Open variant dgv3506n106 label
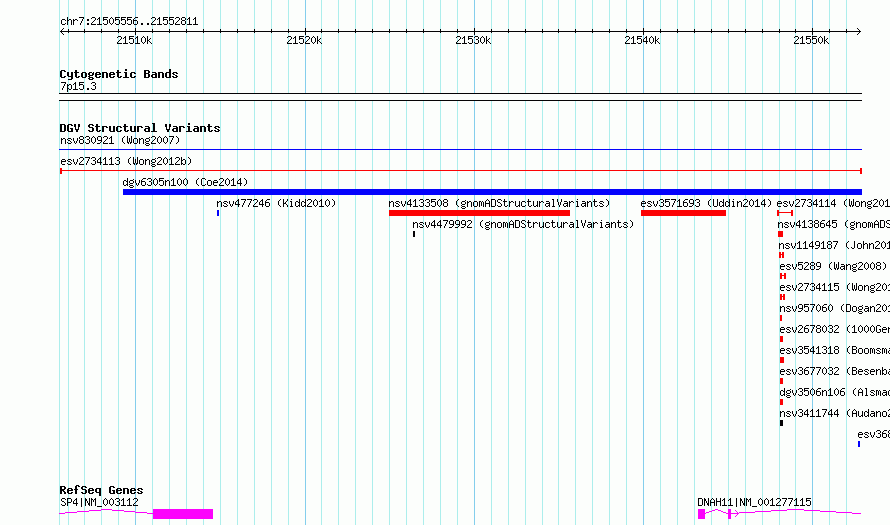890x525 pixels. click(834, 392)
